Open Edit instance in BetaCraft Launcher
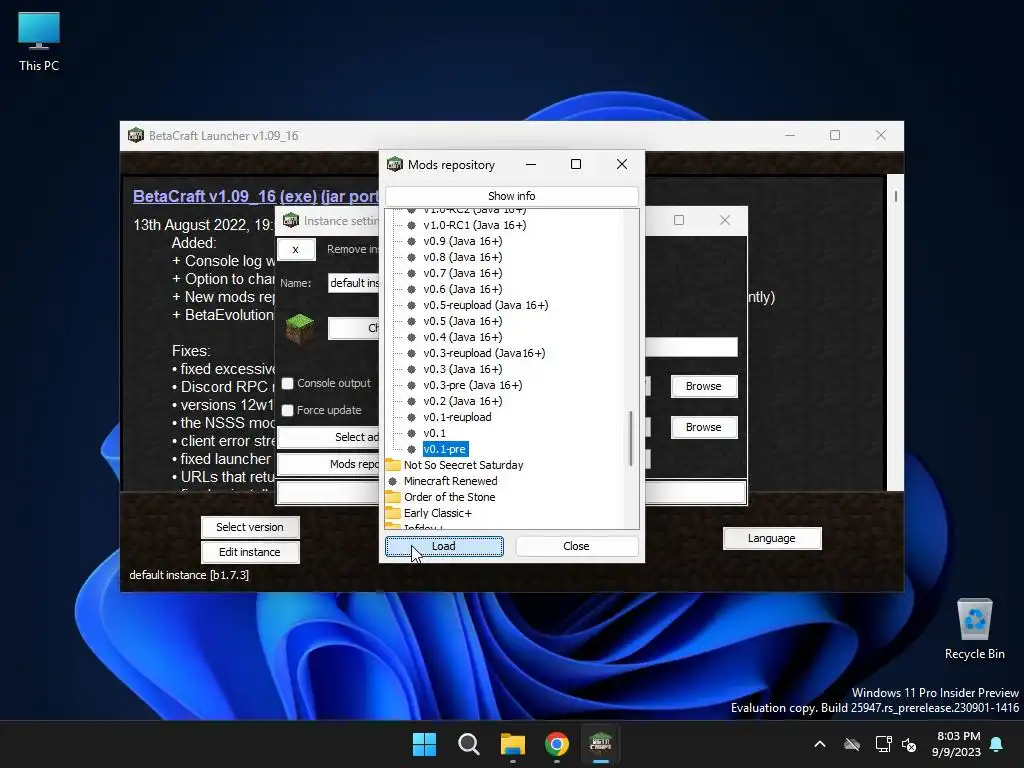1024x768 pixels. [250, 552]
